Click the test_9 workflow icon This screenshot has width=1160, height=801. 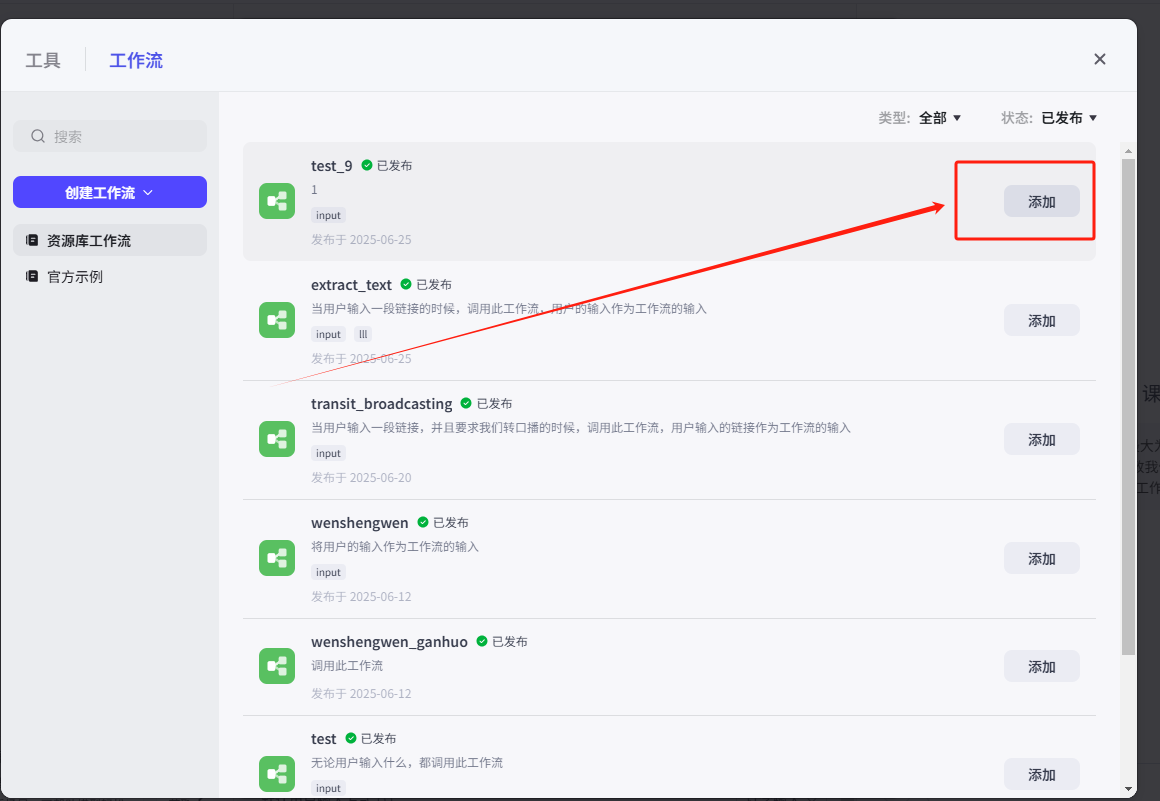pos(277,201)
